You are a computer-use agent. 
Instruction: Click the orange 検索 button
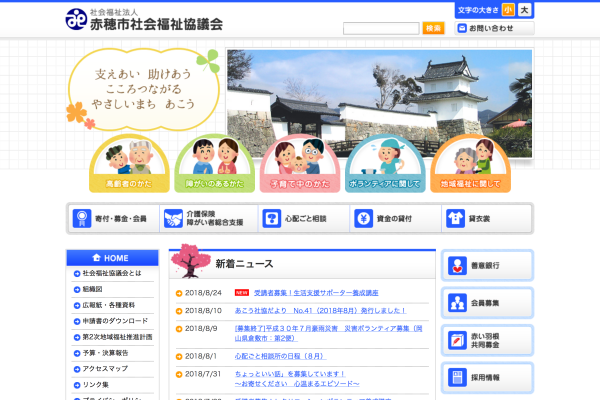433,28
